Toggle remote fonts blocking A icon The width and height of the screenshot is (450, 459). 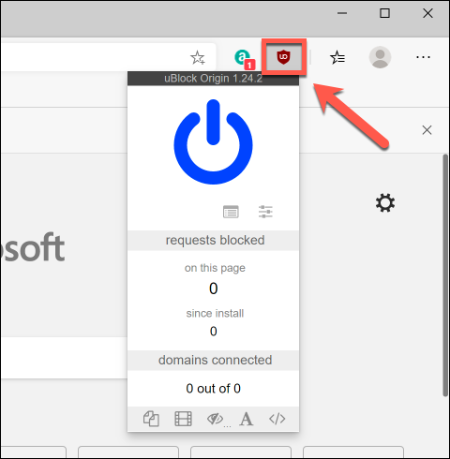pos(246,419)
